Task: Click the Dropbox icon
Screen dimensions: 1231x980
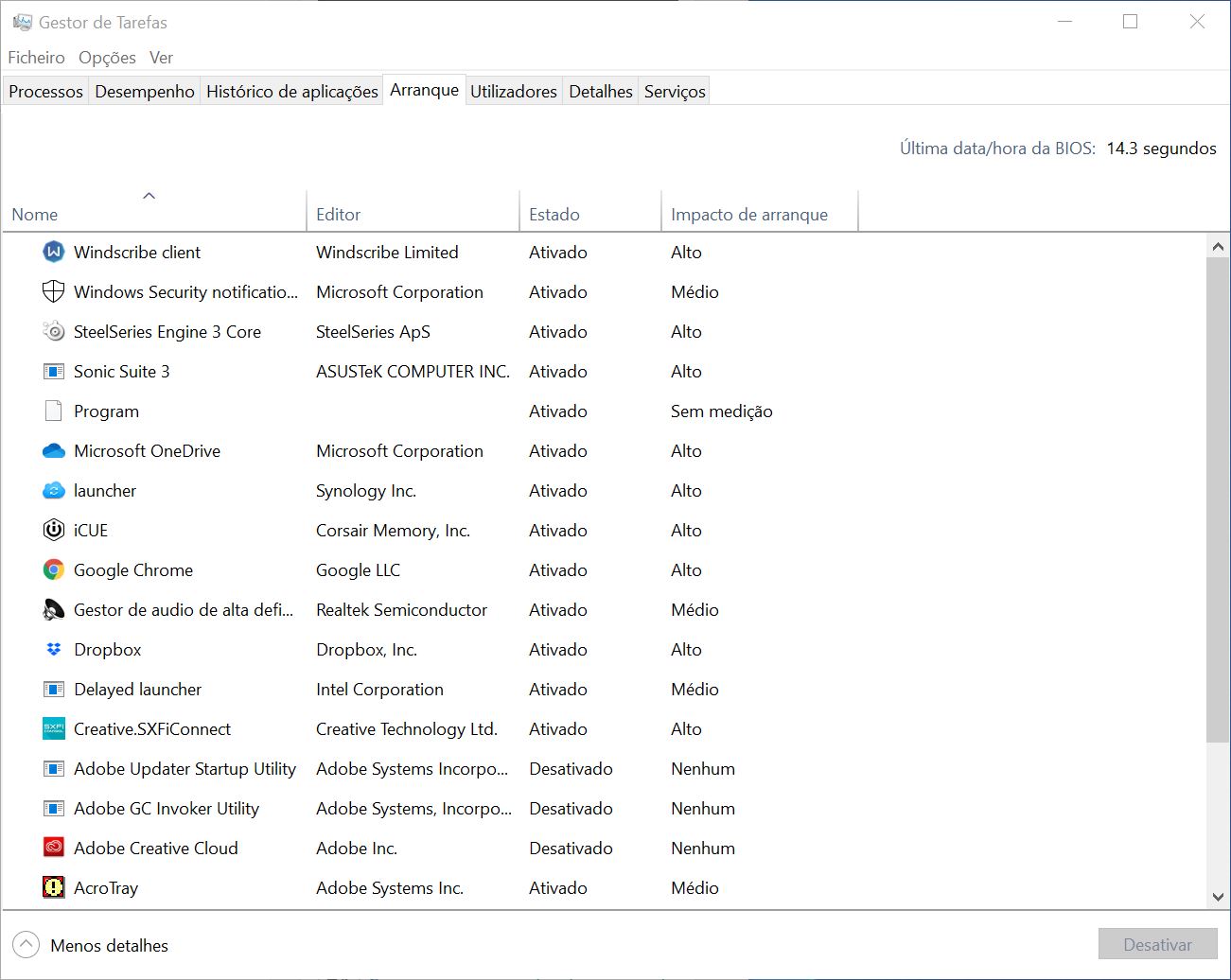Action: pos(54,649)
